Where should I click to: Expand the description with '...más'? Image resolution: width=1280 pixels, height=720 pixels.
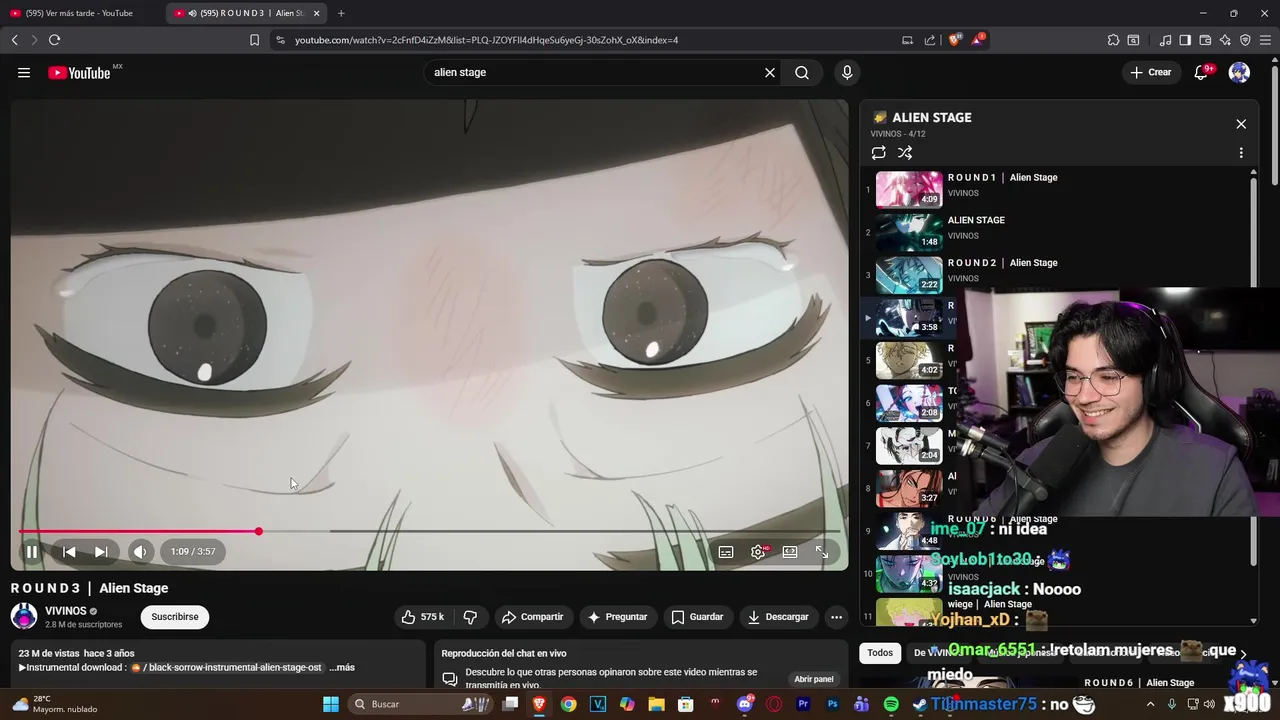[342, 667]
